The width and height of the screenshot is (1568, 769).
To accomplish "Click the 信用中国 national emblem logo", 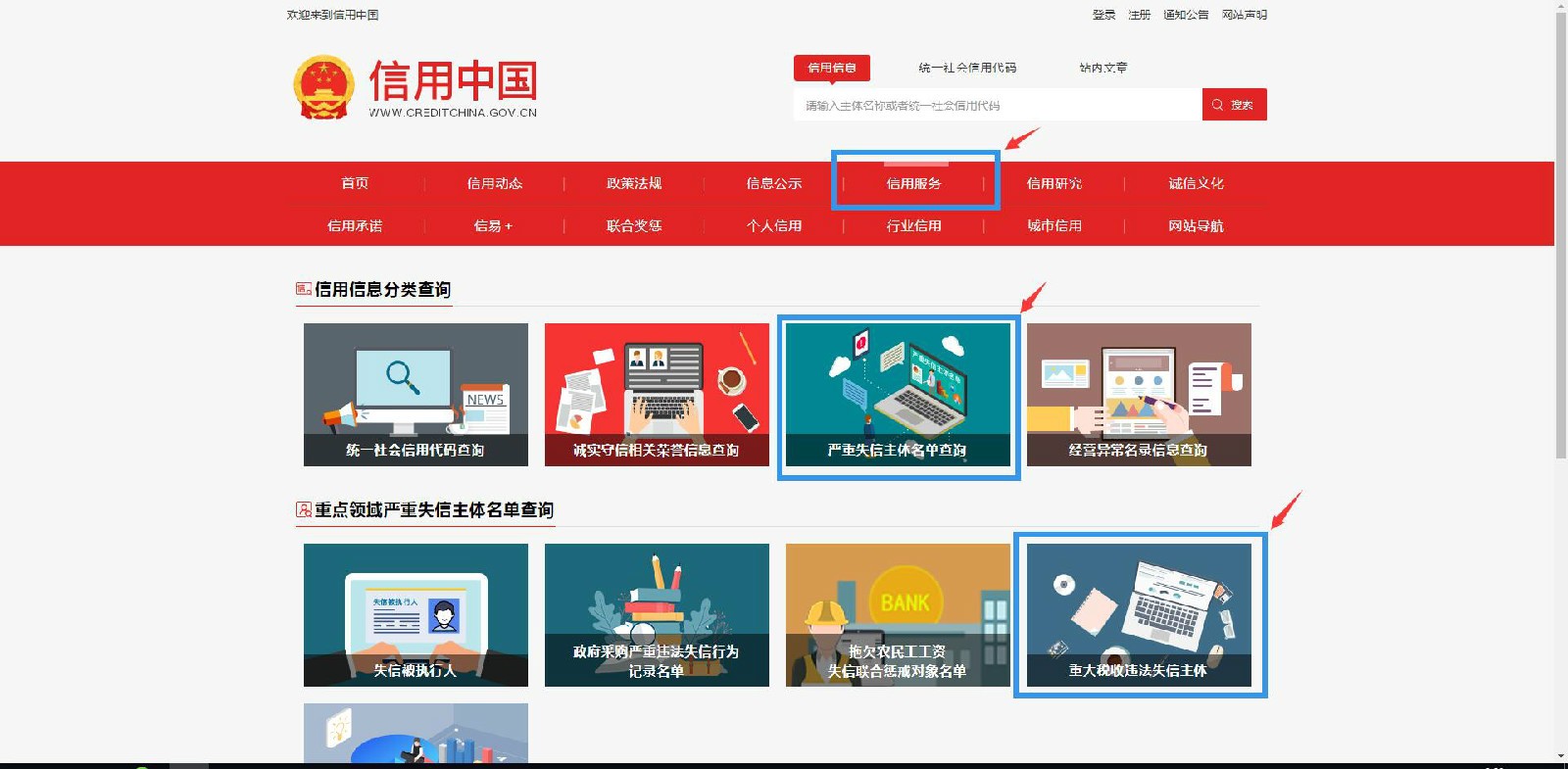I will click(323, 88).
